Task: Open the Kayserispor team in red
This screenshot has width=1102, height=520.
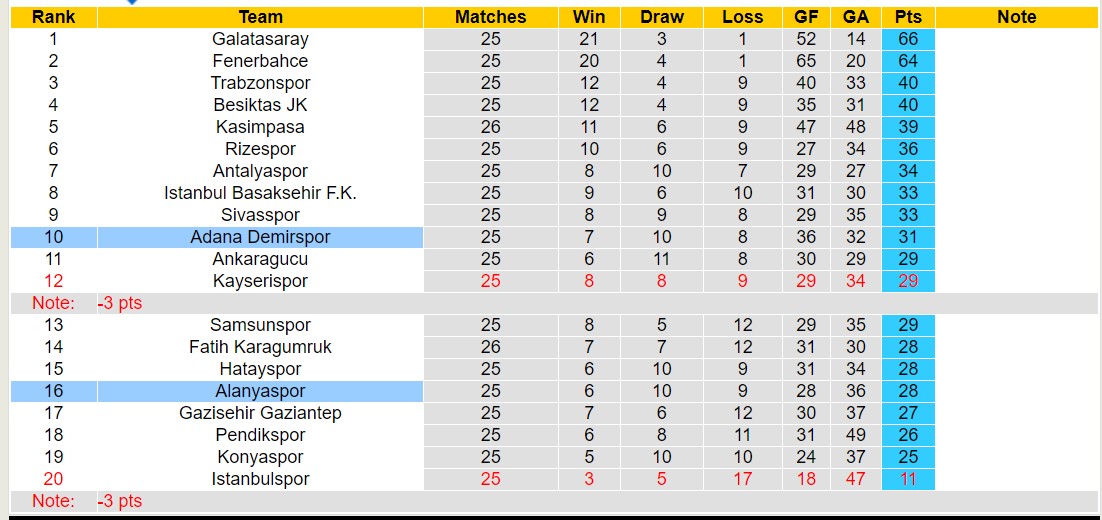Action: [260, 281]
